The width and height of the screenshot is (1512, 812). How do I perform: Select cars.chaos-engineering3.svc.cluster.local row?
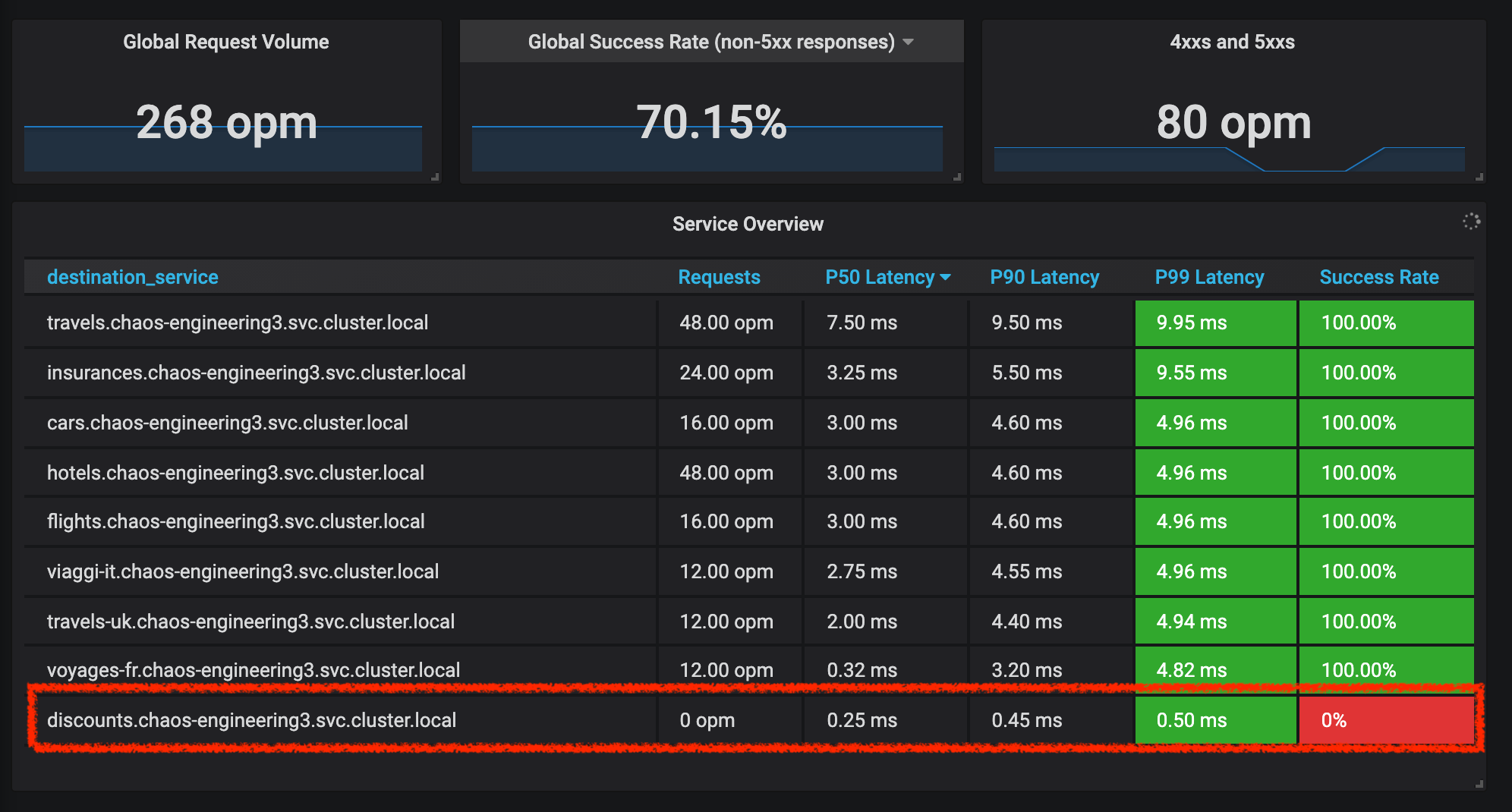coord(749,423)
